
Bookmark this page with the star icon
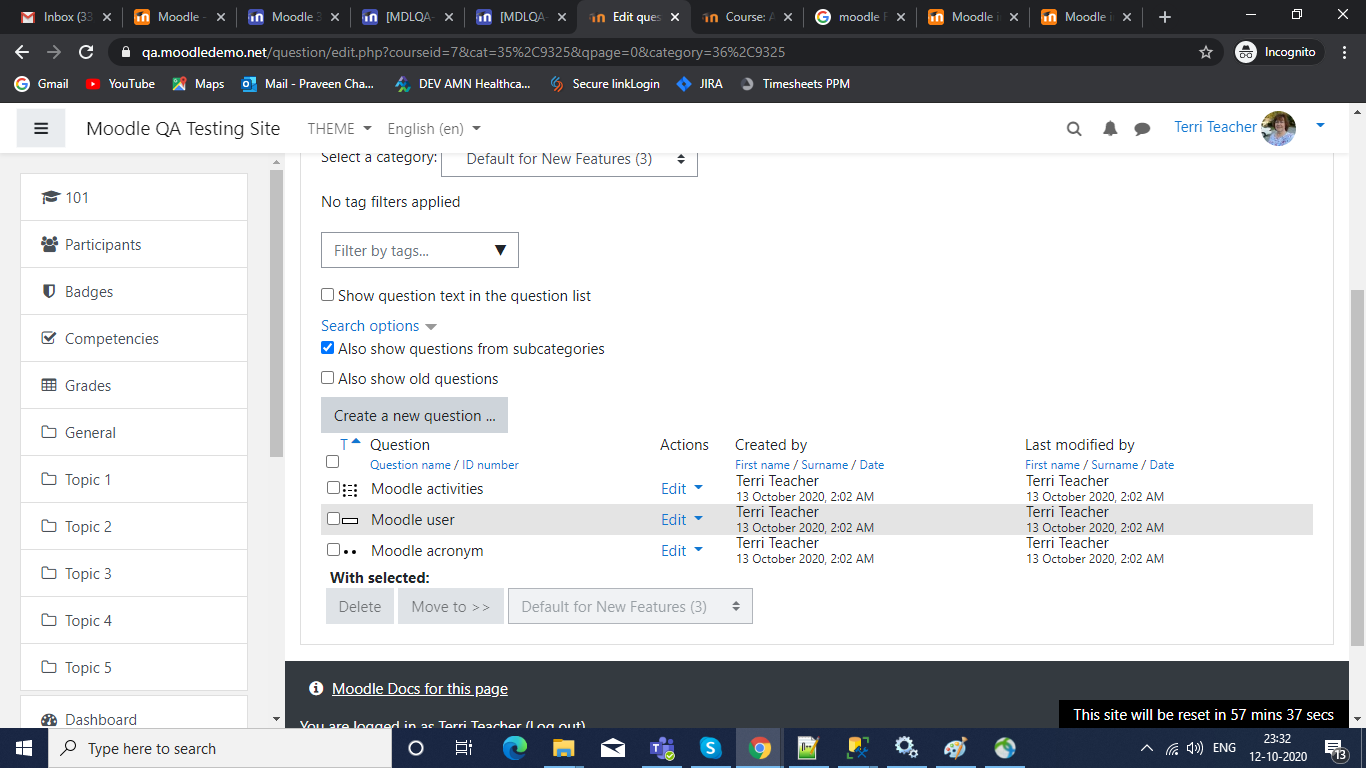coord(1206,52)
